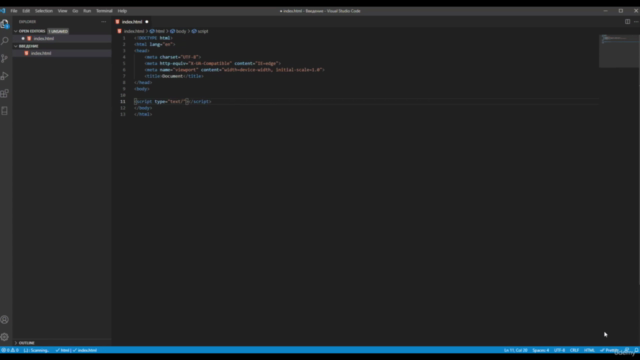Click the split editor icon
The height and width of the screenshot is (360, 640).
click(x=627, y=22)
